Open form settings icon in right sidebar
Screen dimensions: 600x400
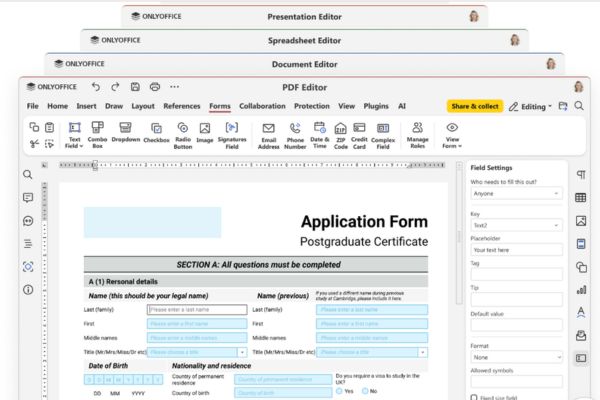tap(581, 358)
